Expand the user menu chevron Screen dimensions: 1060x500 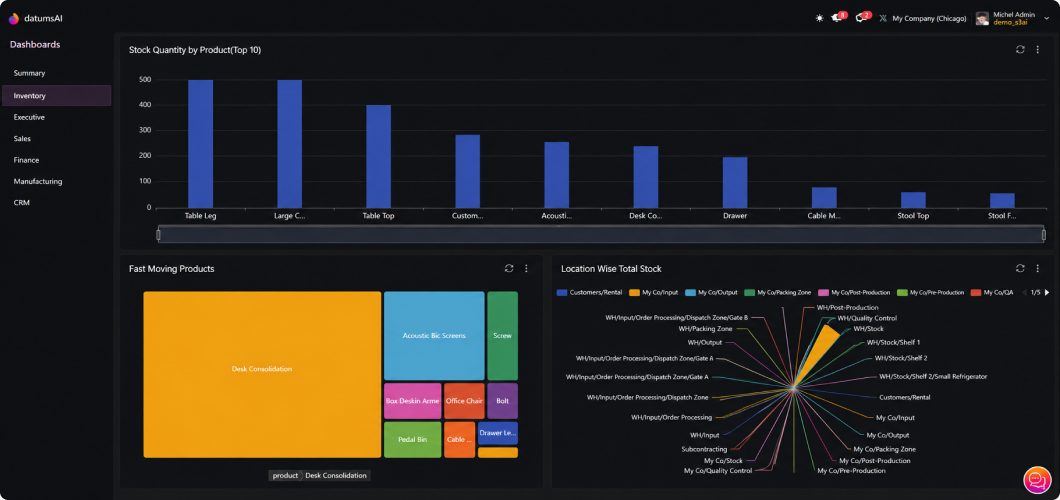[1046, 19]
